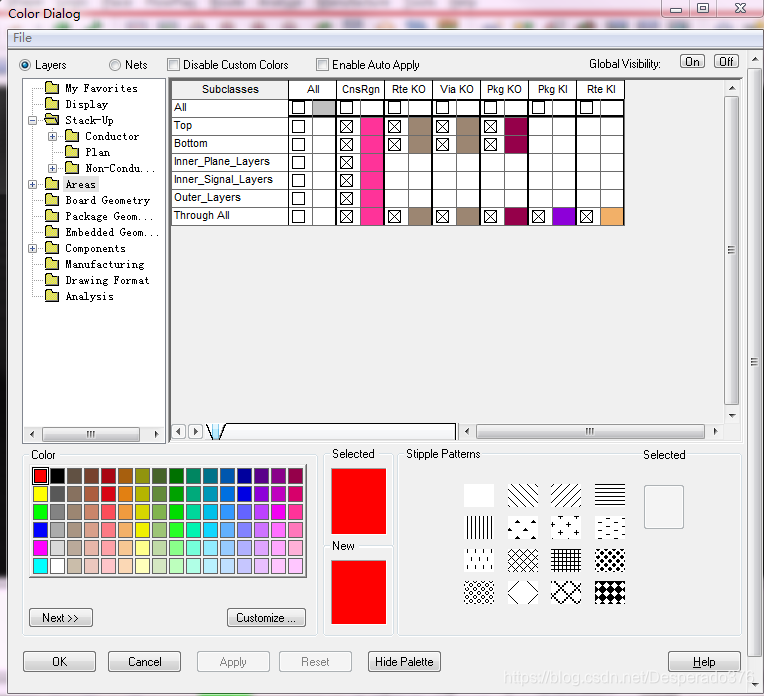The width and height of the screenshot is (764, 696).
Task: Choose the square grid stipple pattern
Action: click(566, 560)
